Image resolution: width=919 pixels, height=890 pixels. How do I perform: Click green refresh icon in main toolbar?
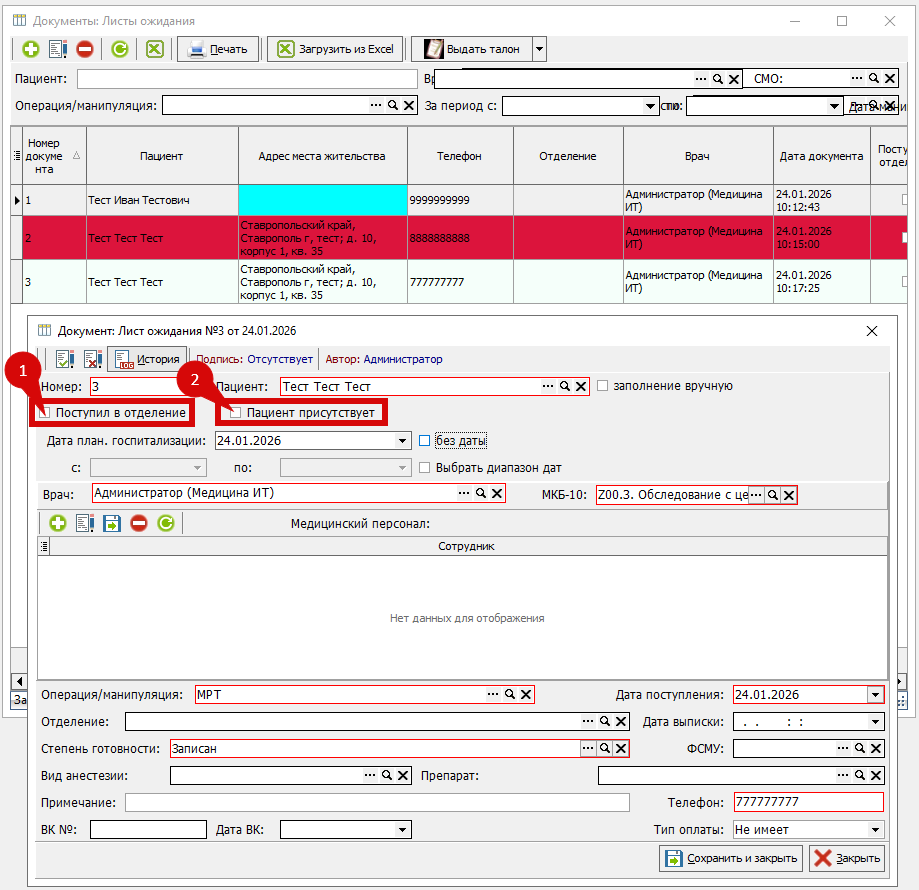pos(120,49)
